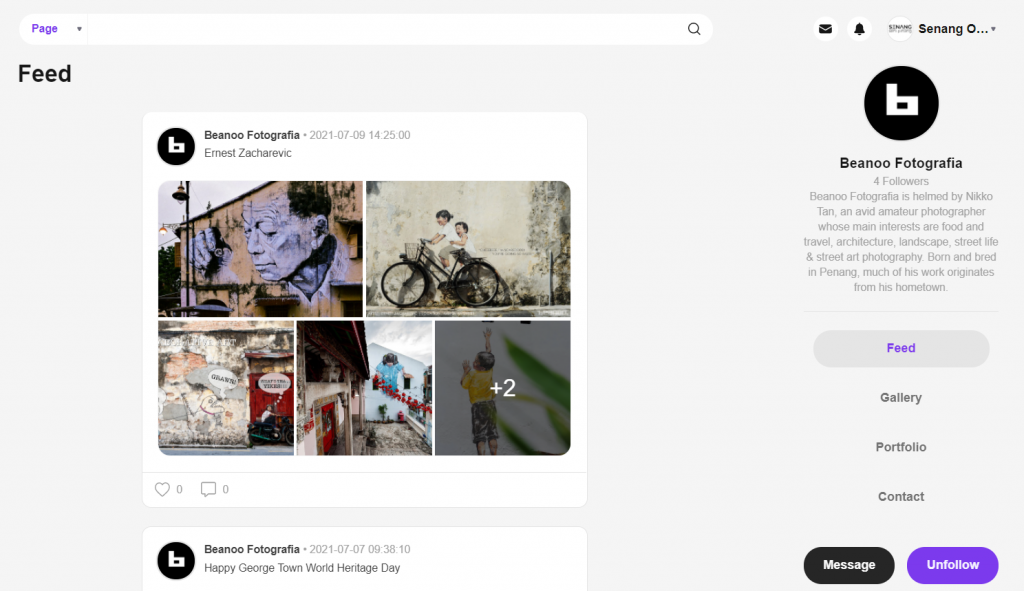This screenshot has width=1024, height=591.
Task: Open the bicycle children mural photo
Action: tap(468, 248)
